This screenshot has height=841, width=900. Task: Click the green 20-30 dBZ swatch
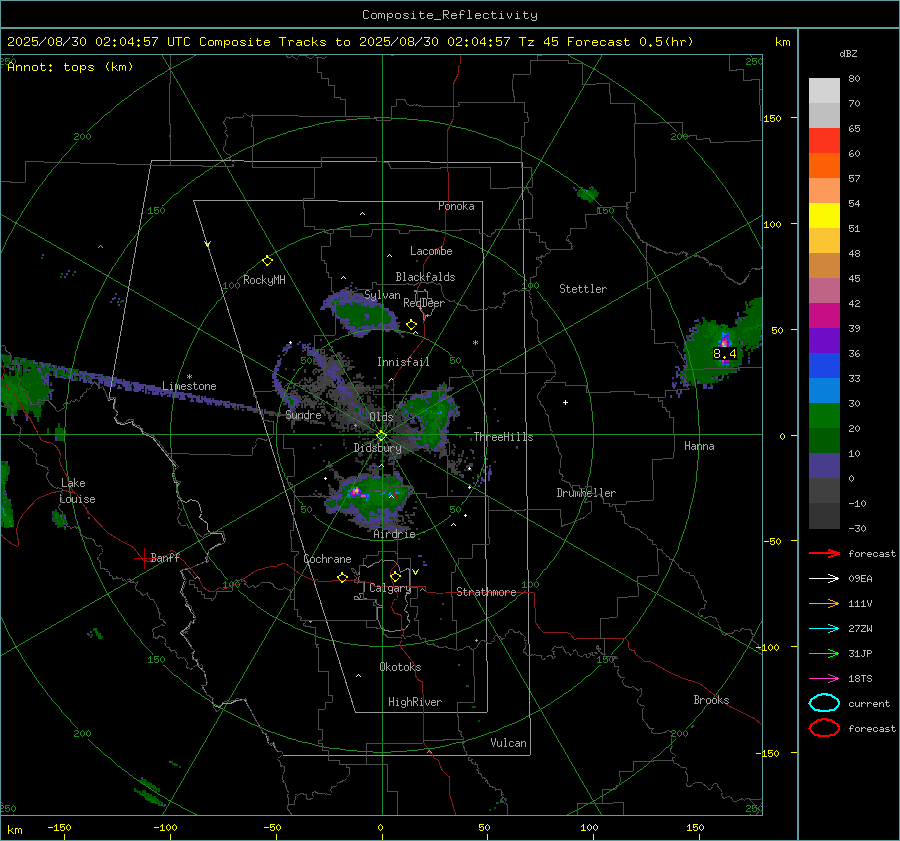click(824, 416)
